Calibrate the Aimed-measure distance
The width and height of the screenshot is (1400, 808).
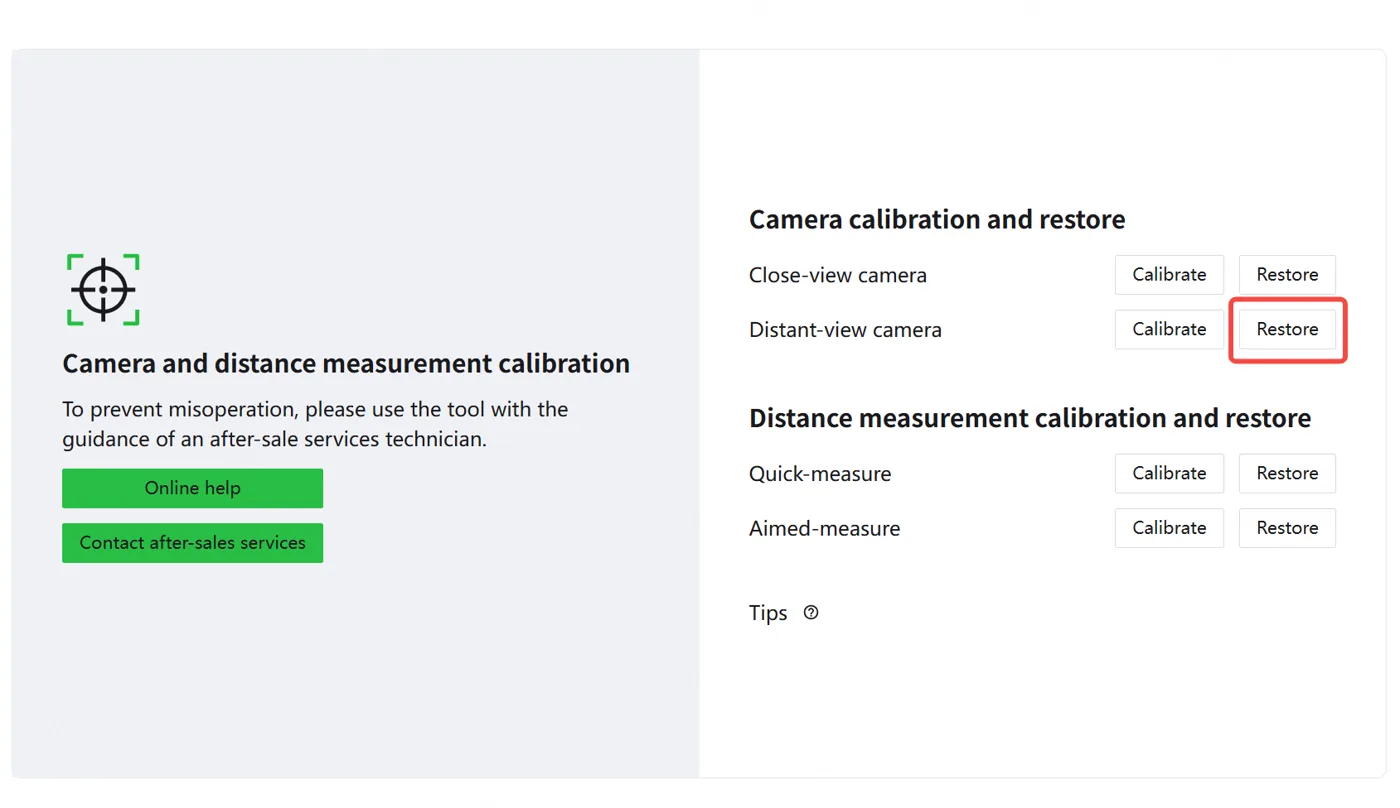(1169, 527)
